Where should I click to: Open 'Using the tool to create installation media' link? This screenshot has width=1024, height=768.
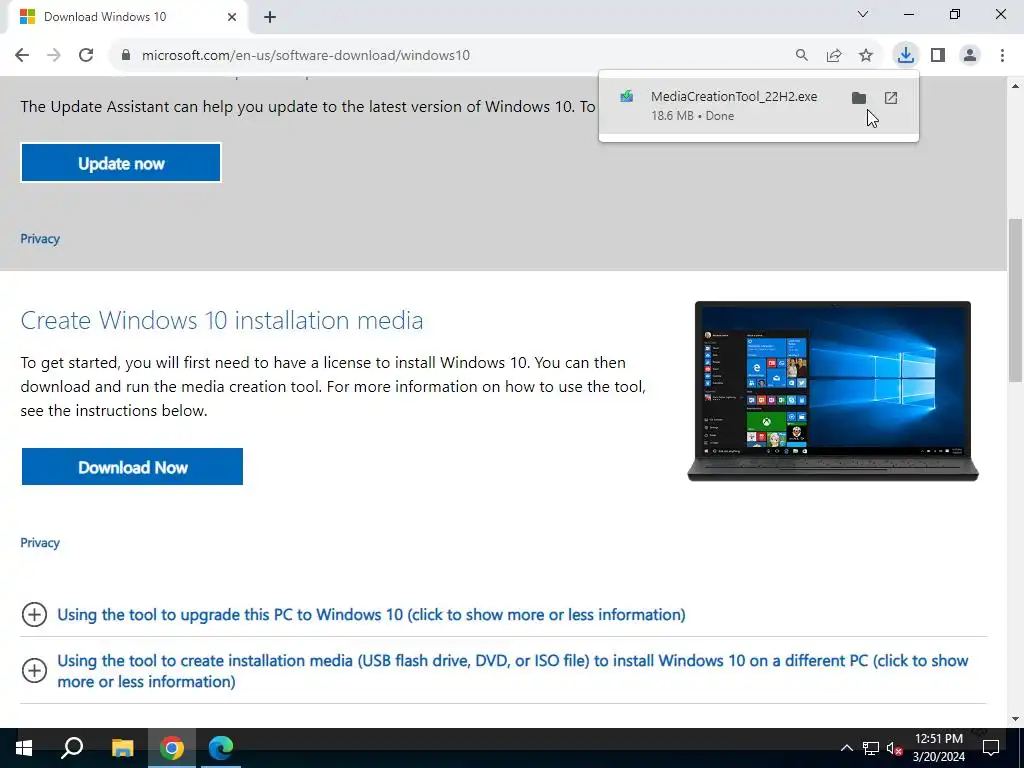(512, 671)
